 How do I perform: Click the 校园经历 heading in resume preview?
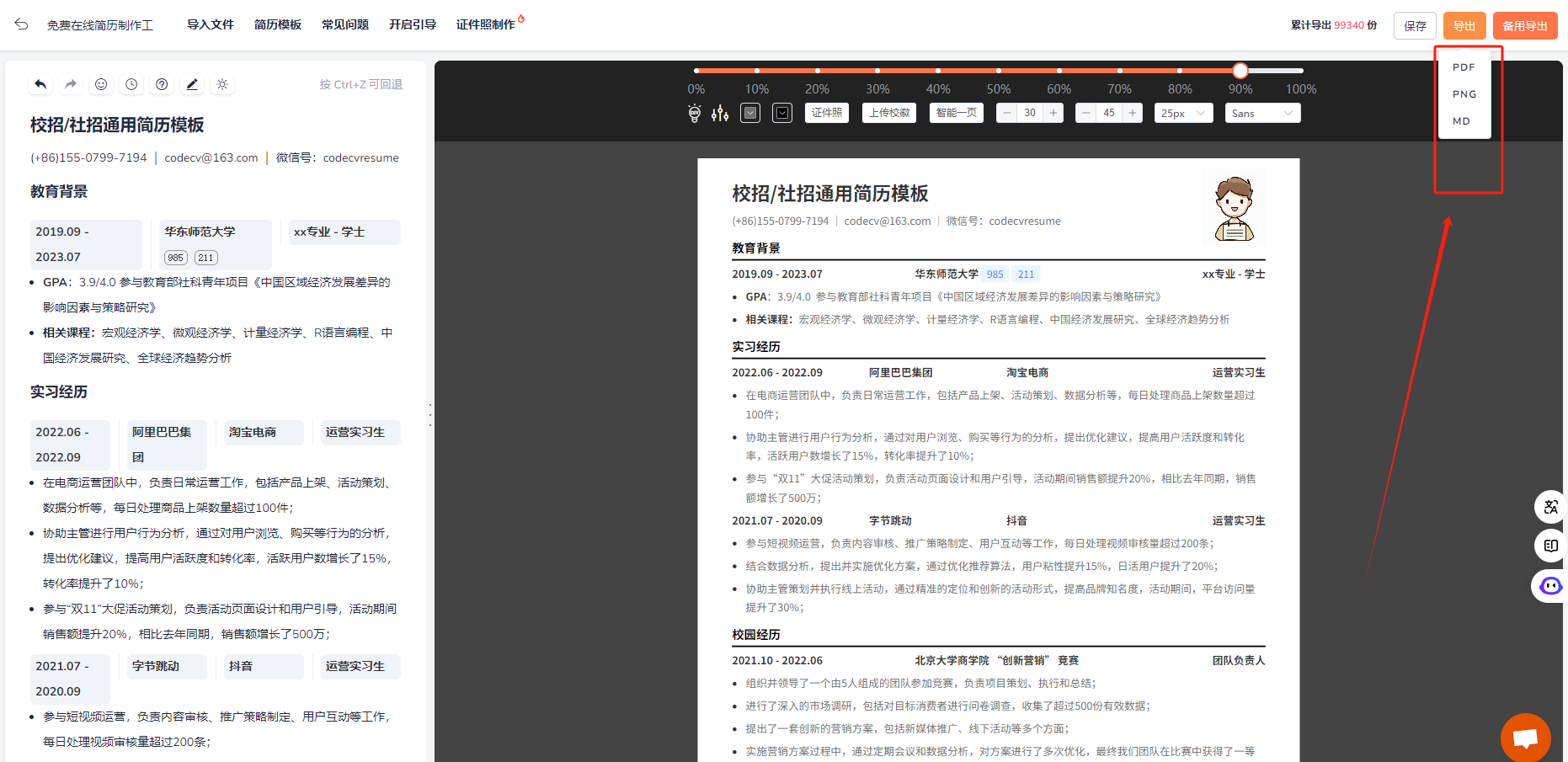point(756,634)
